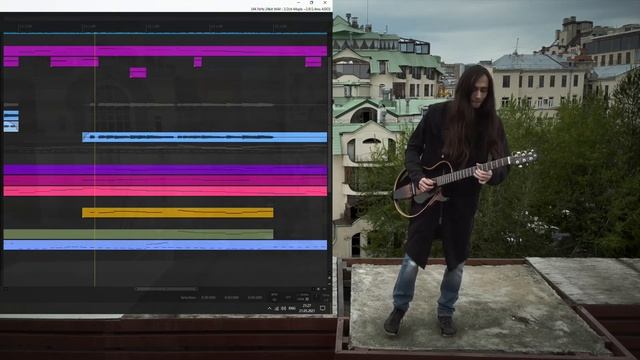Select the small light-blue clip stack at the left edge
Screen dimensions: 640x360
[x=11, y=121]
